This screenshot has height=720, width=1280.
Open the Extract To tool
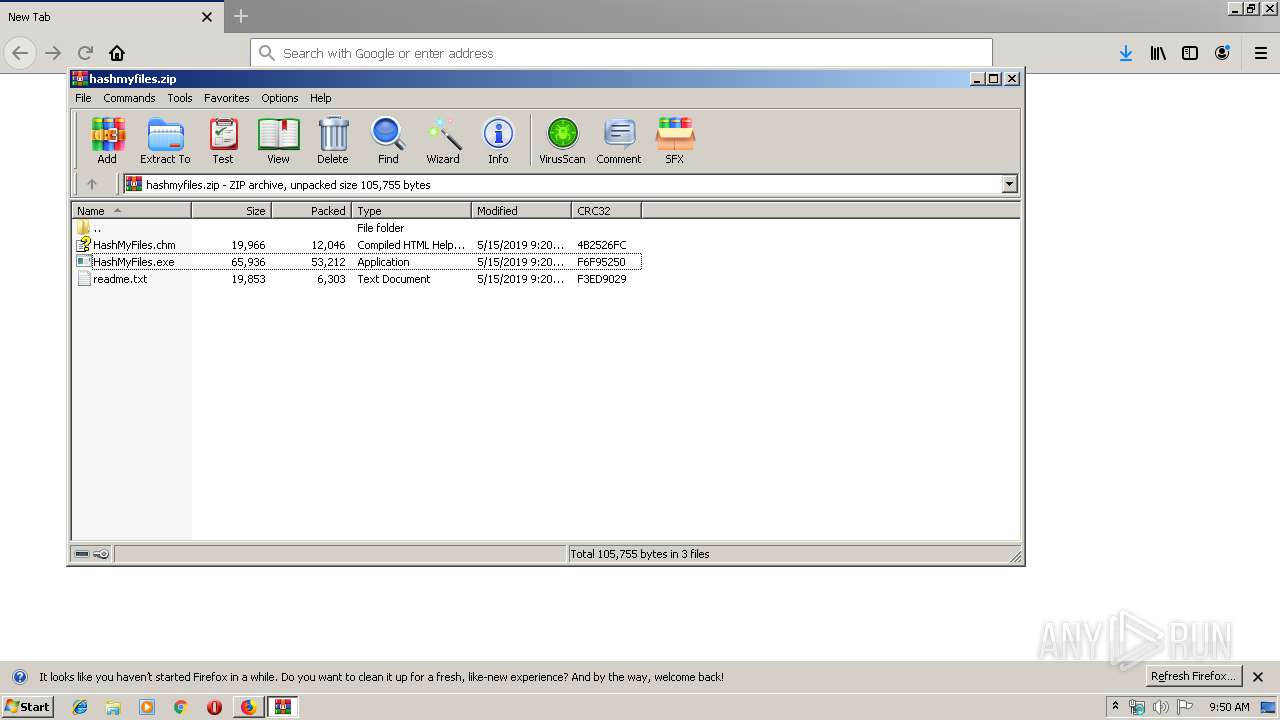(165, 140)
